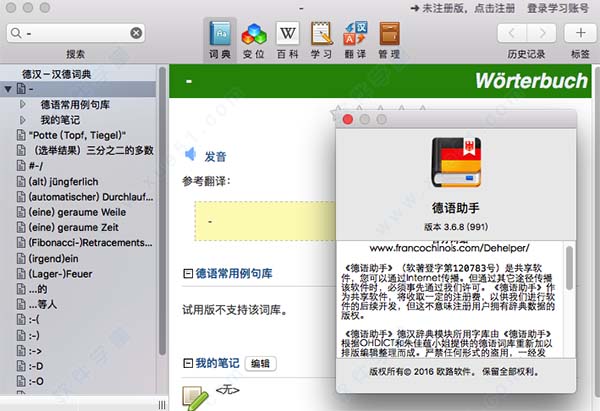Open the 学习 study tool

[321, 40]
